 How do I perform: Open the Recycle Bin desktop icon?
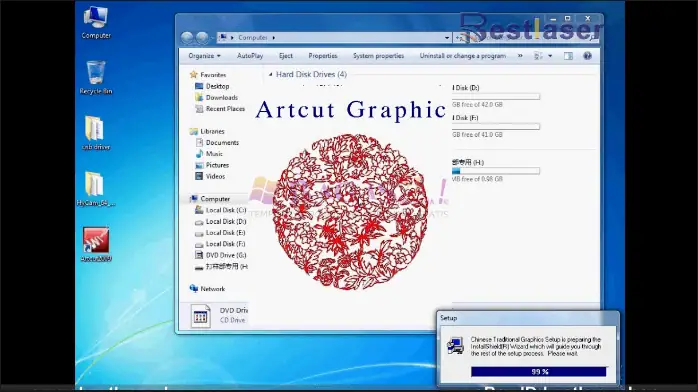[x=96, y=77]
